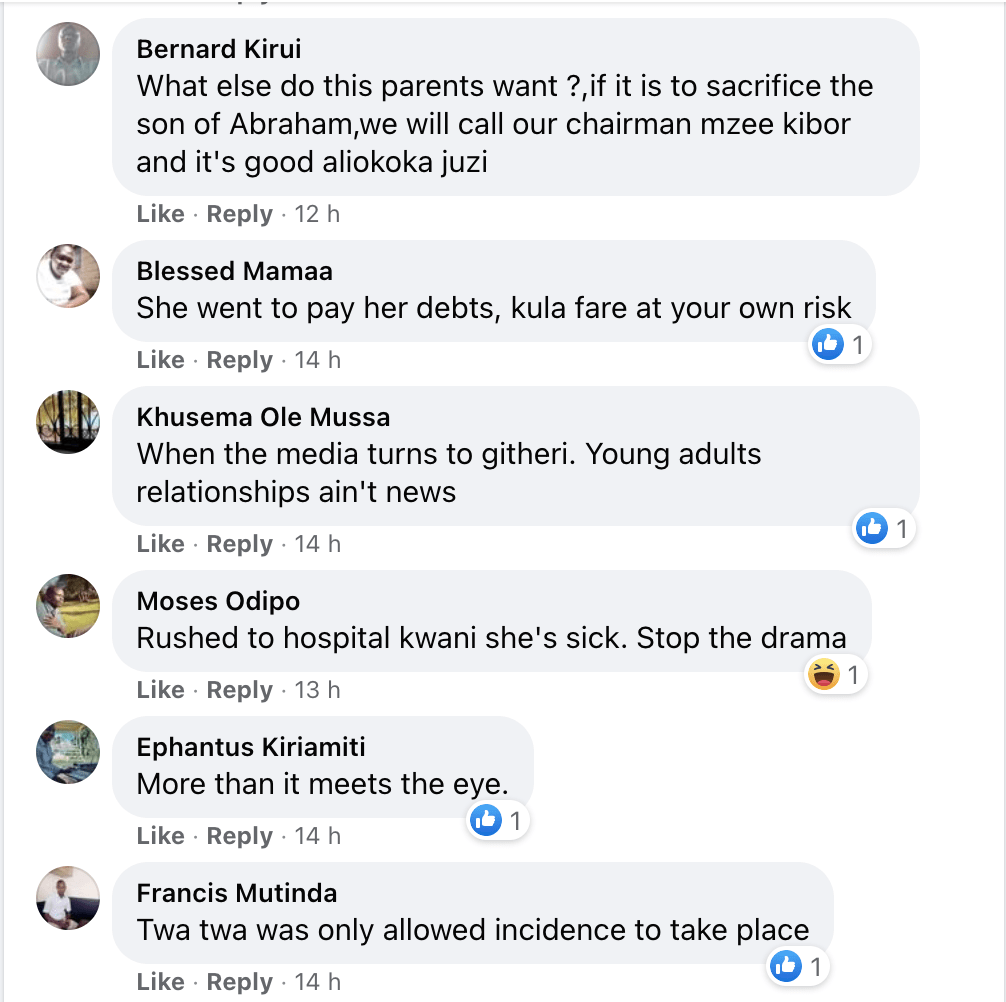The image size is (1006, 1002).
Task: Open the laughing reaction on Moses Odipo's comment
Action: [x=822, y=675]
